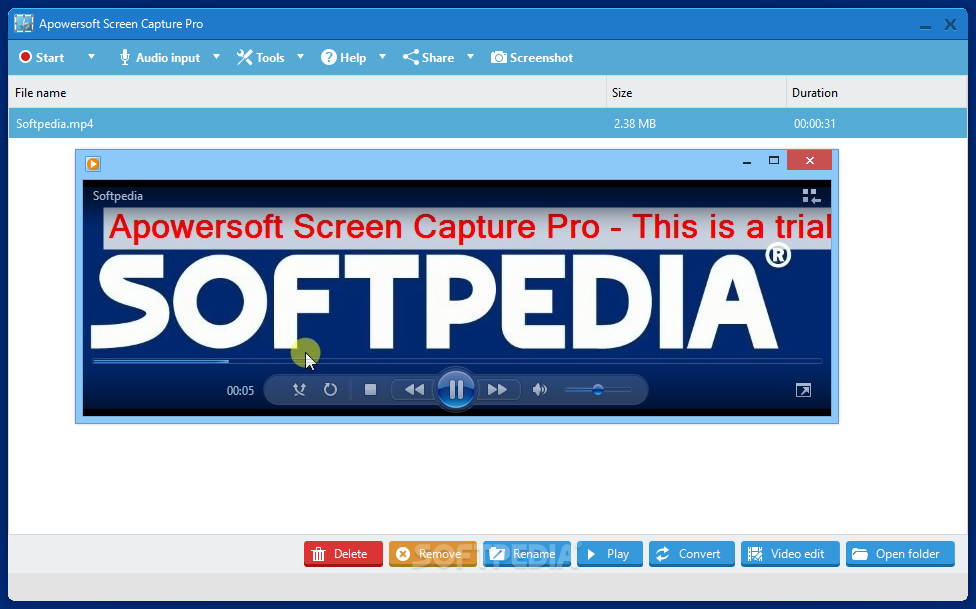
Task: Open Video edit for the file
Action: coord(790,554)
